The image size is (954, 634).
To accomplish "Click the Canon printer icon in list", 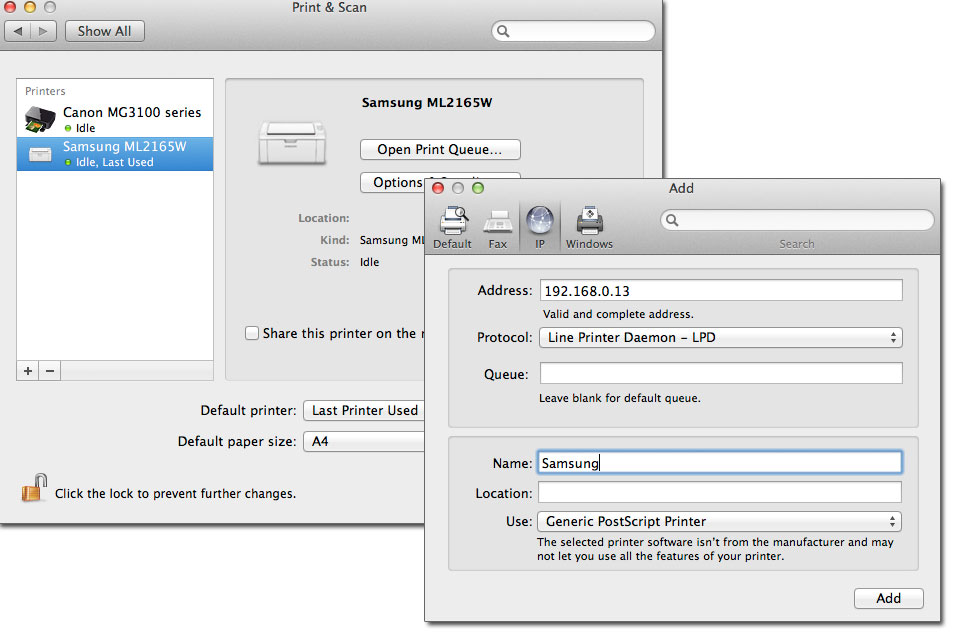I will pyautogui.click(x=40, y=119).
